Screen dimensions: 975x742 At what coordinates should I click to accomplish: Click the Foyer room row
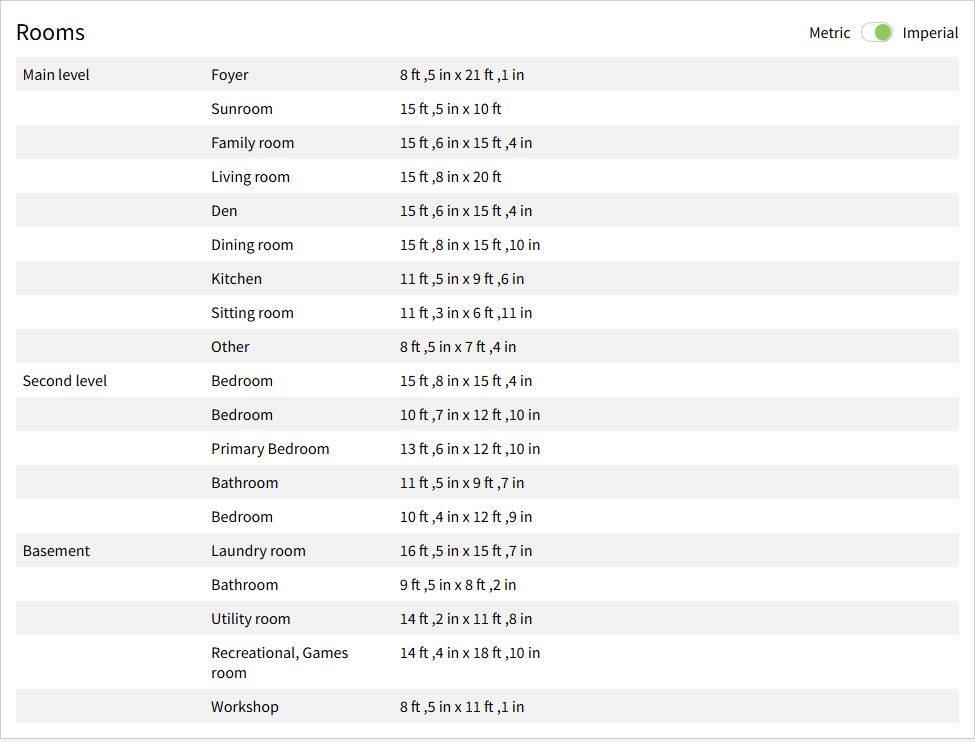(x=230, y=75)
